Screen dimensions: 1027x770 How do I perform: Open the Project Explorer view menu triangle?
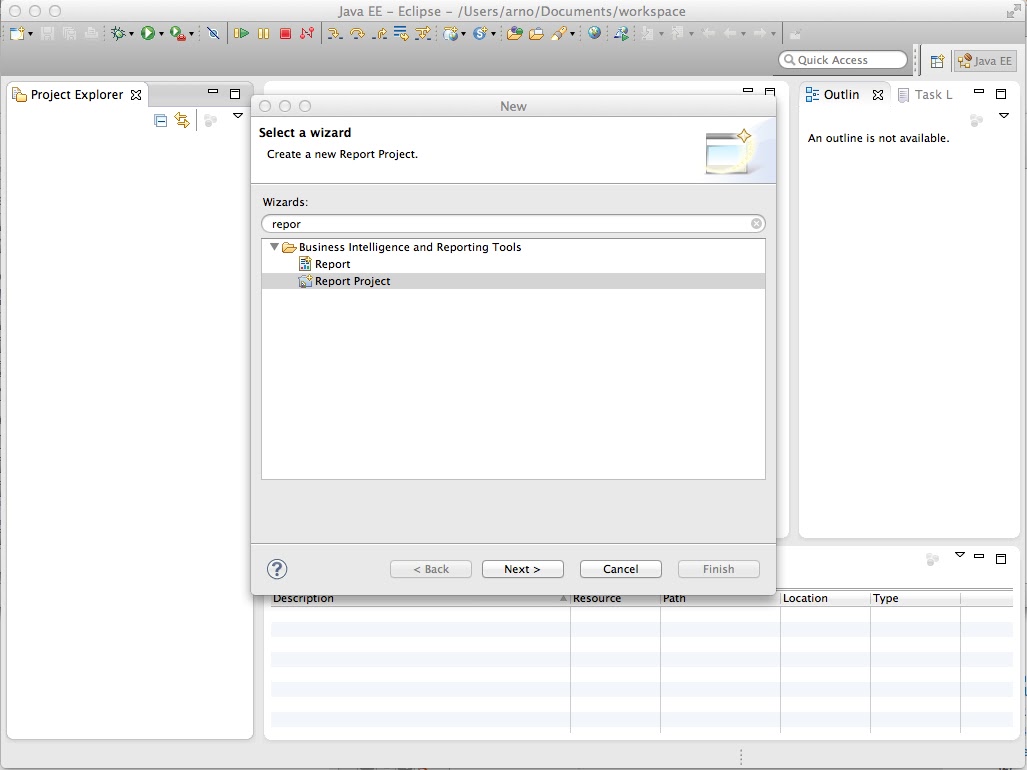coord(238,116)
